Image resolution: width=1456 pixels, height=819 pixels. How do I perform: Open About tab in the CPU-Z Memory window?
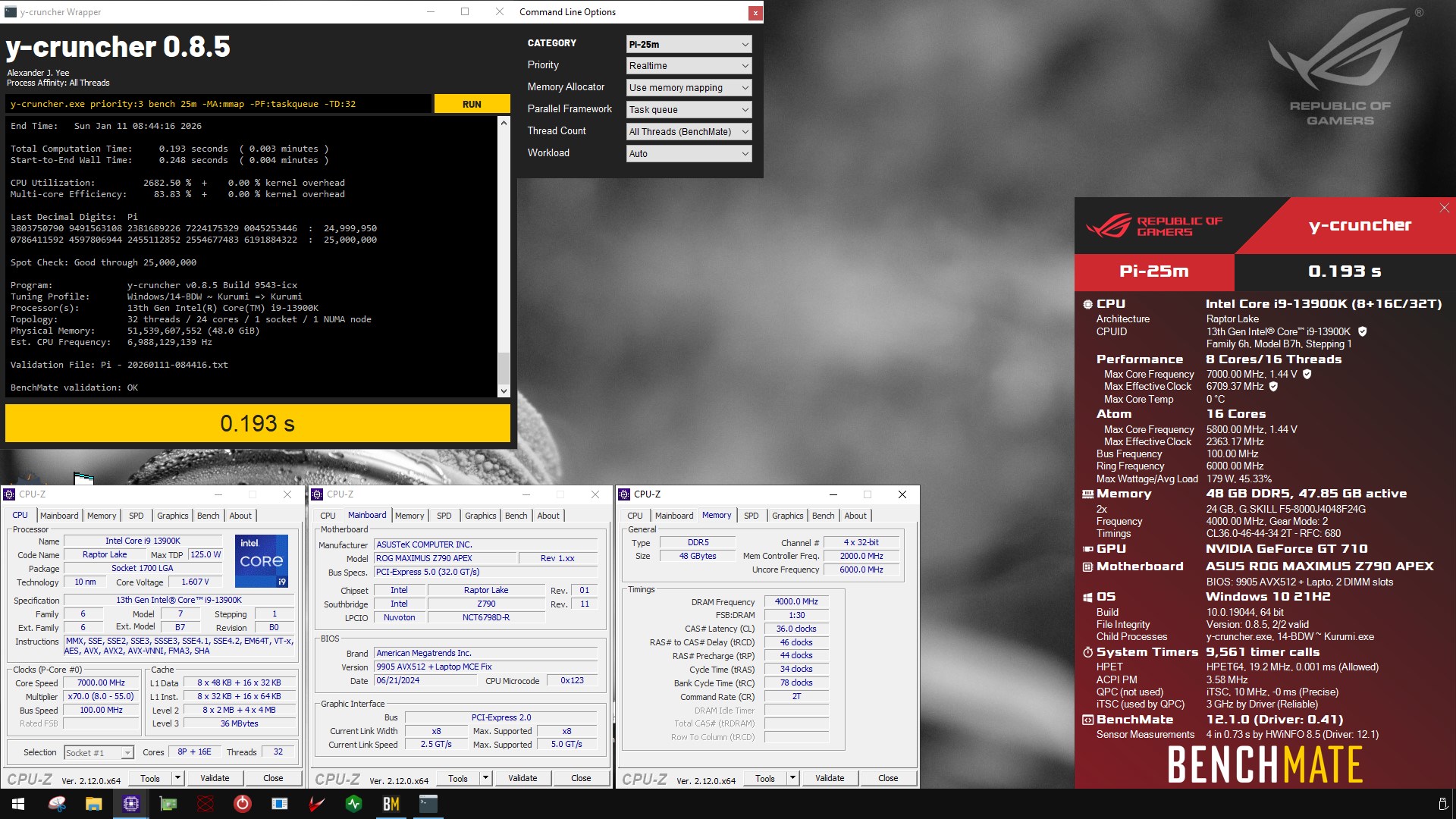point(855,516)
